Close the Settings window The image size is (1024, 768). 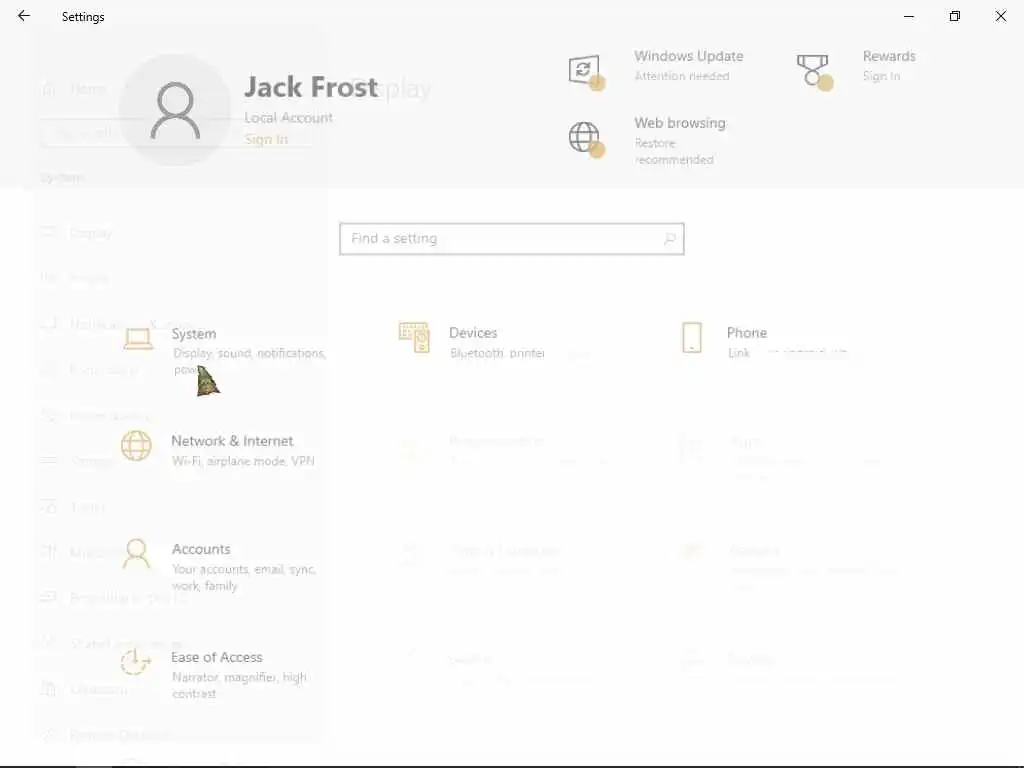(1000, 16)
